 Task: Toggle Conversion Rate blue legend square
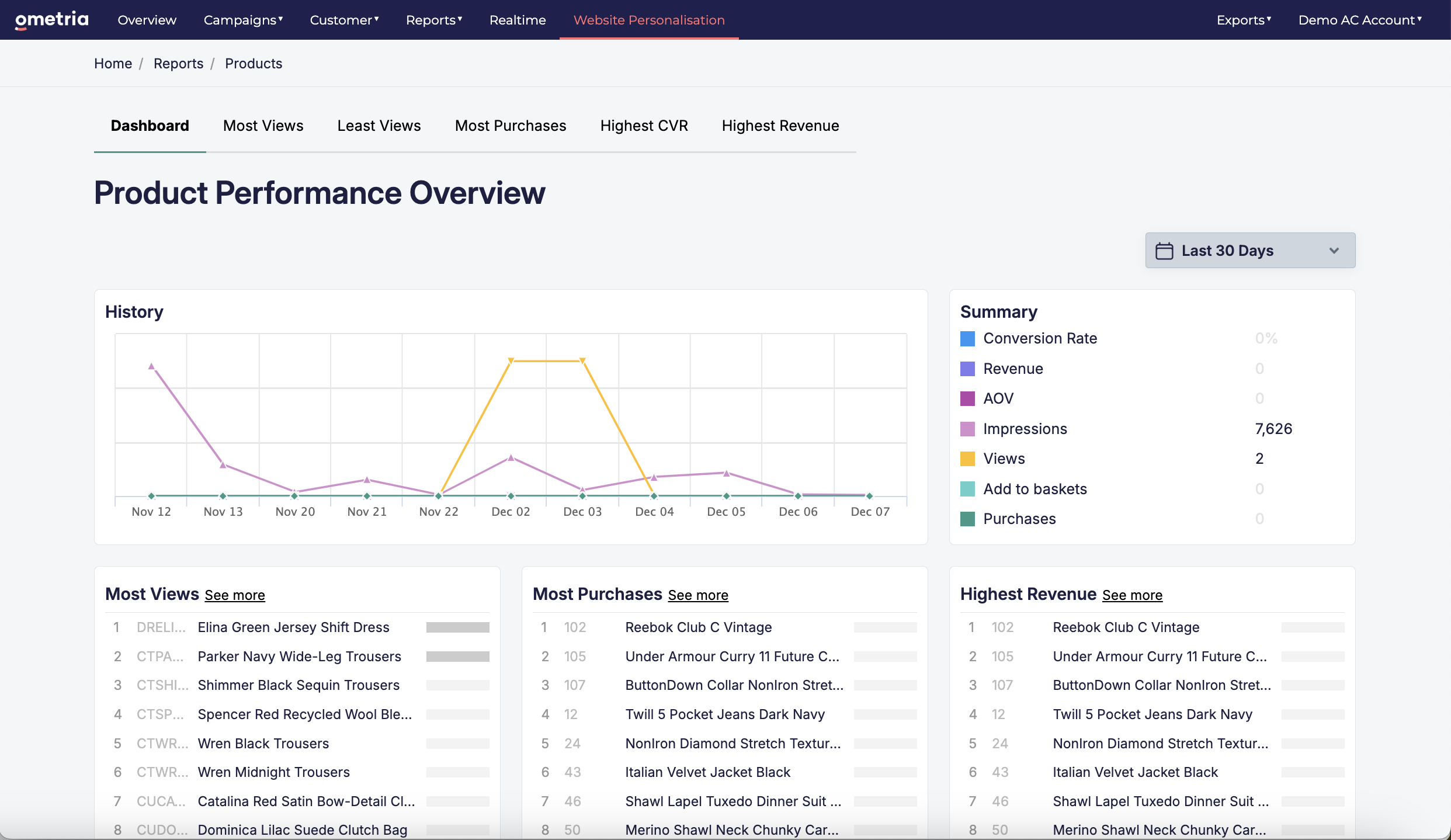967,339
